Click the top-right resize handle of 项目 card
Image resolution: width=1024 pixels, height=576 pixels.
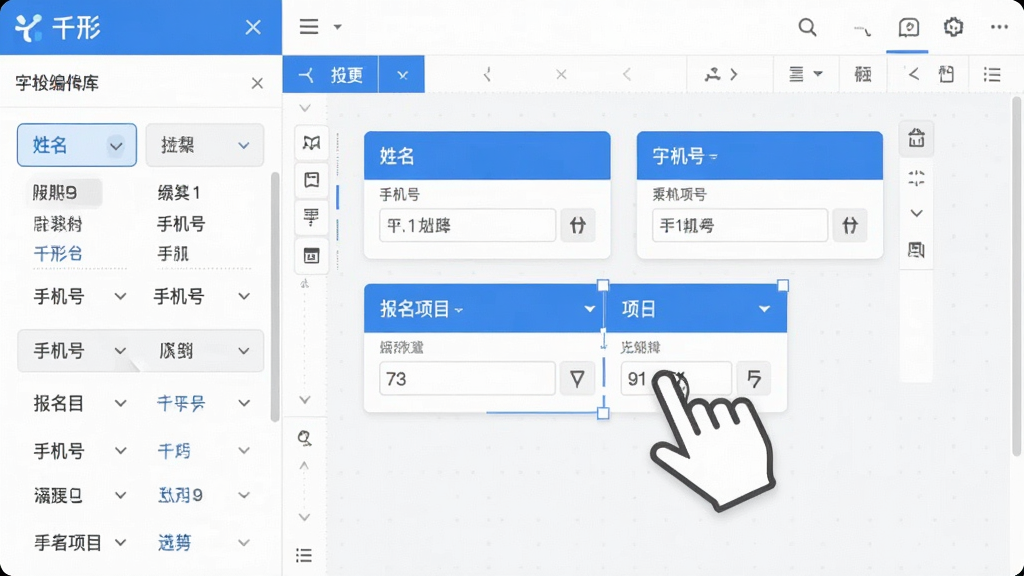783,285
